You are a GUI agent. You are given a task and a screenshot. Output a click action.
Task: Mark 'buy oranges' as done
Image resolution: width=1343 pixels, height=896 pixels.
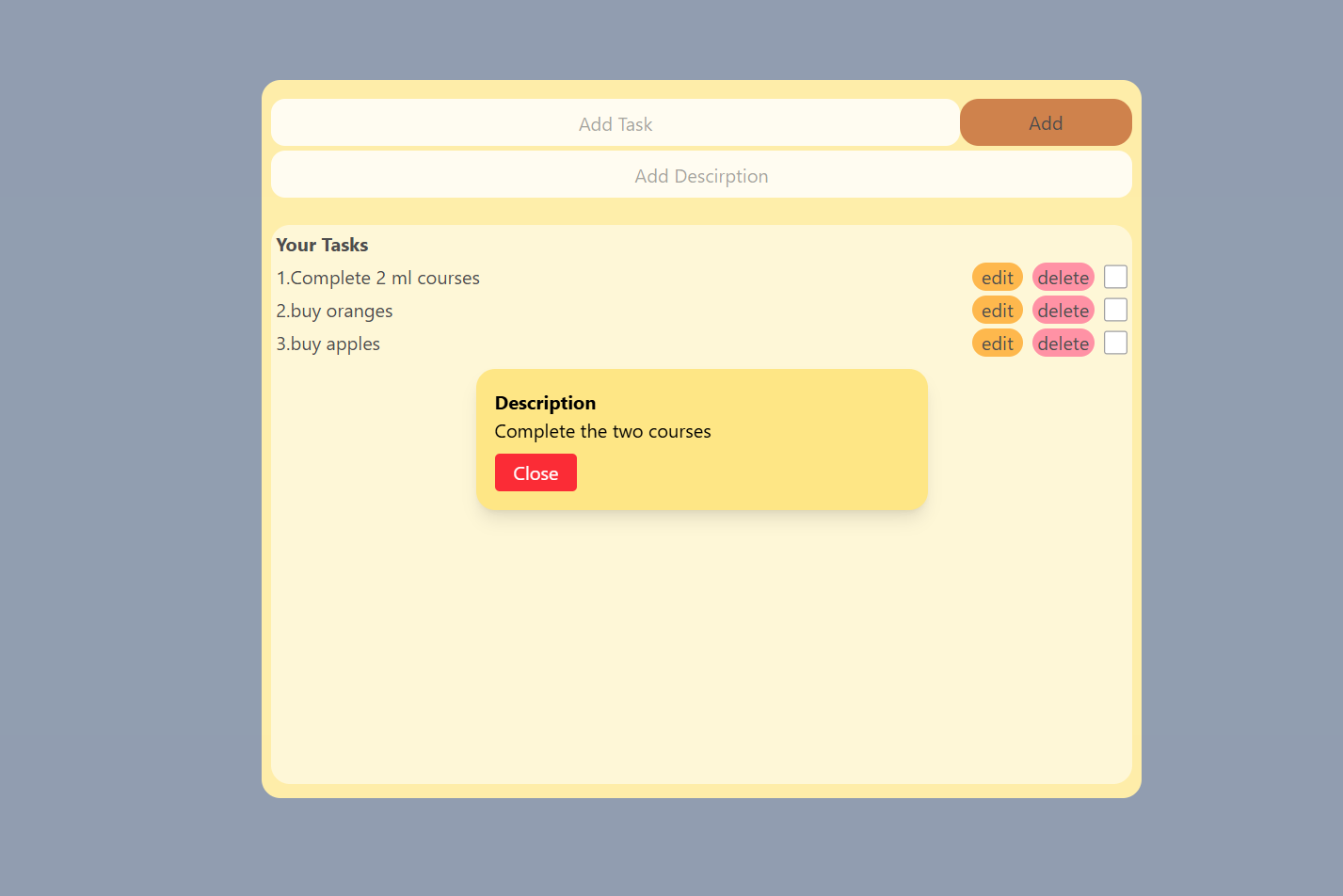[x=1115, y=311]
